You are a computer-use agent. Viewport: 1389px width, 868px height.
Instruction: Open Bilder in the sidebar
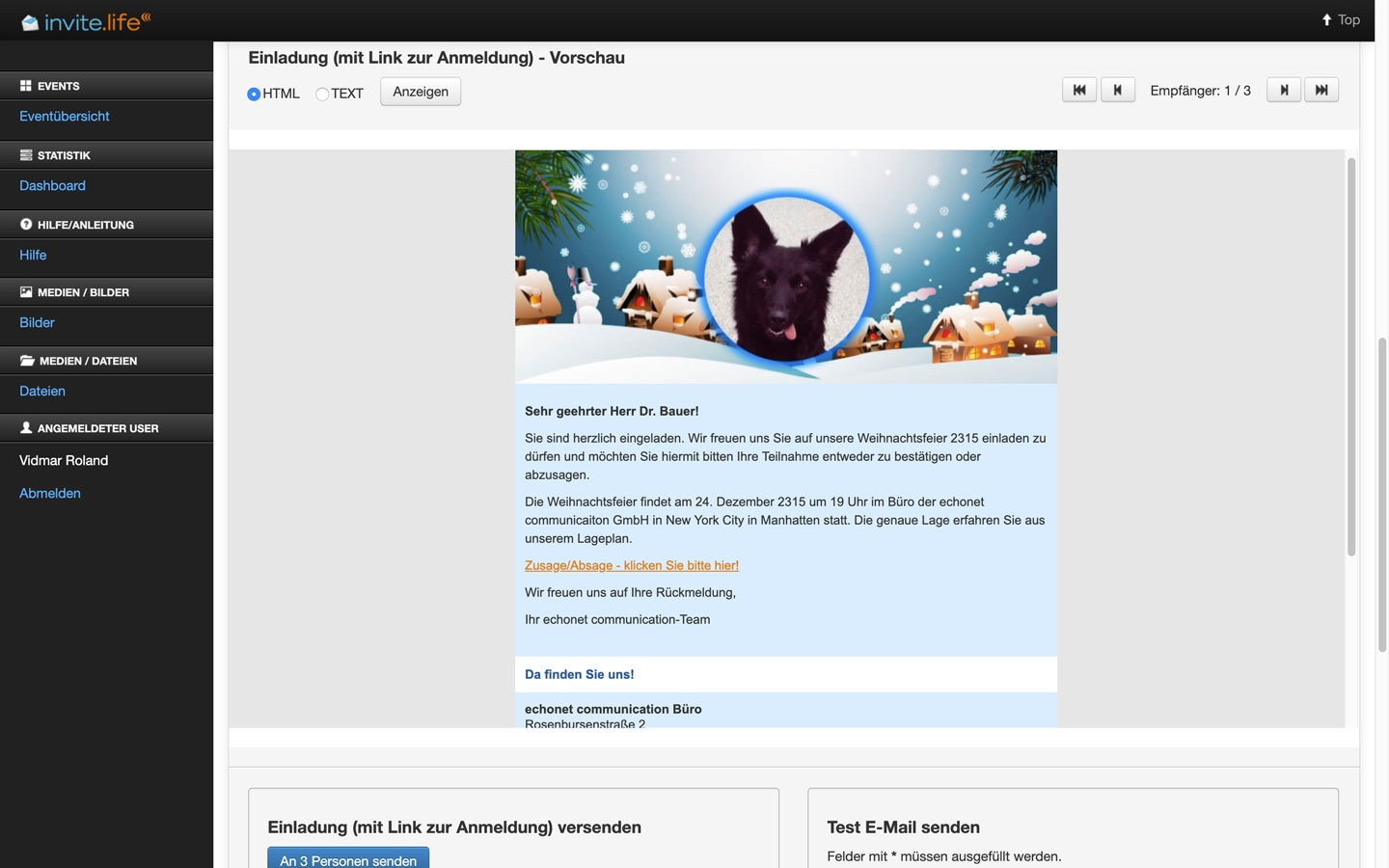[x=37, y=322]
